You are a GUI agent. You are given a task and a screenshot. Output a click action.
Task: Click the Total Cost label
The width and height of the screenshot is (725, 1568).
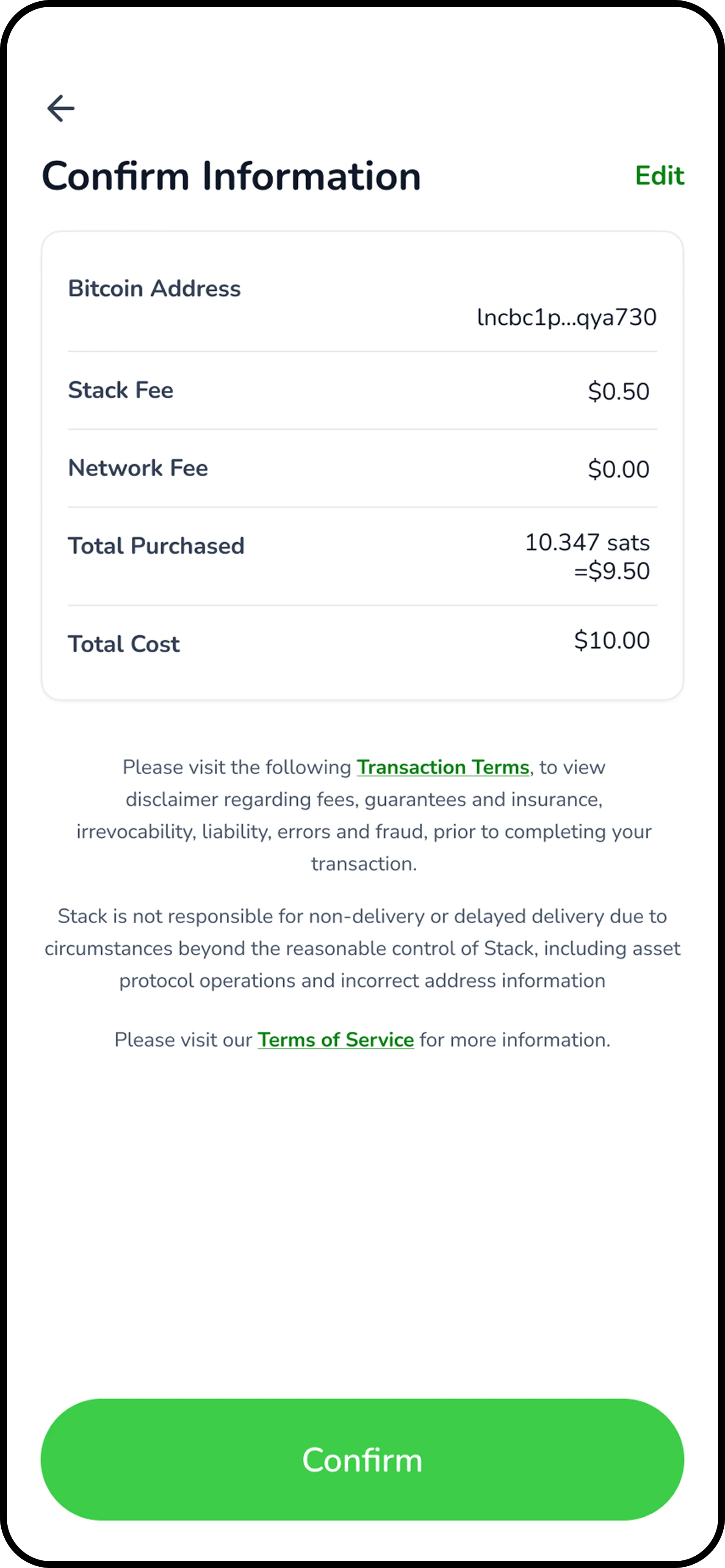(x=124, y=644)
